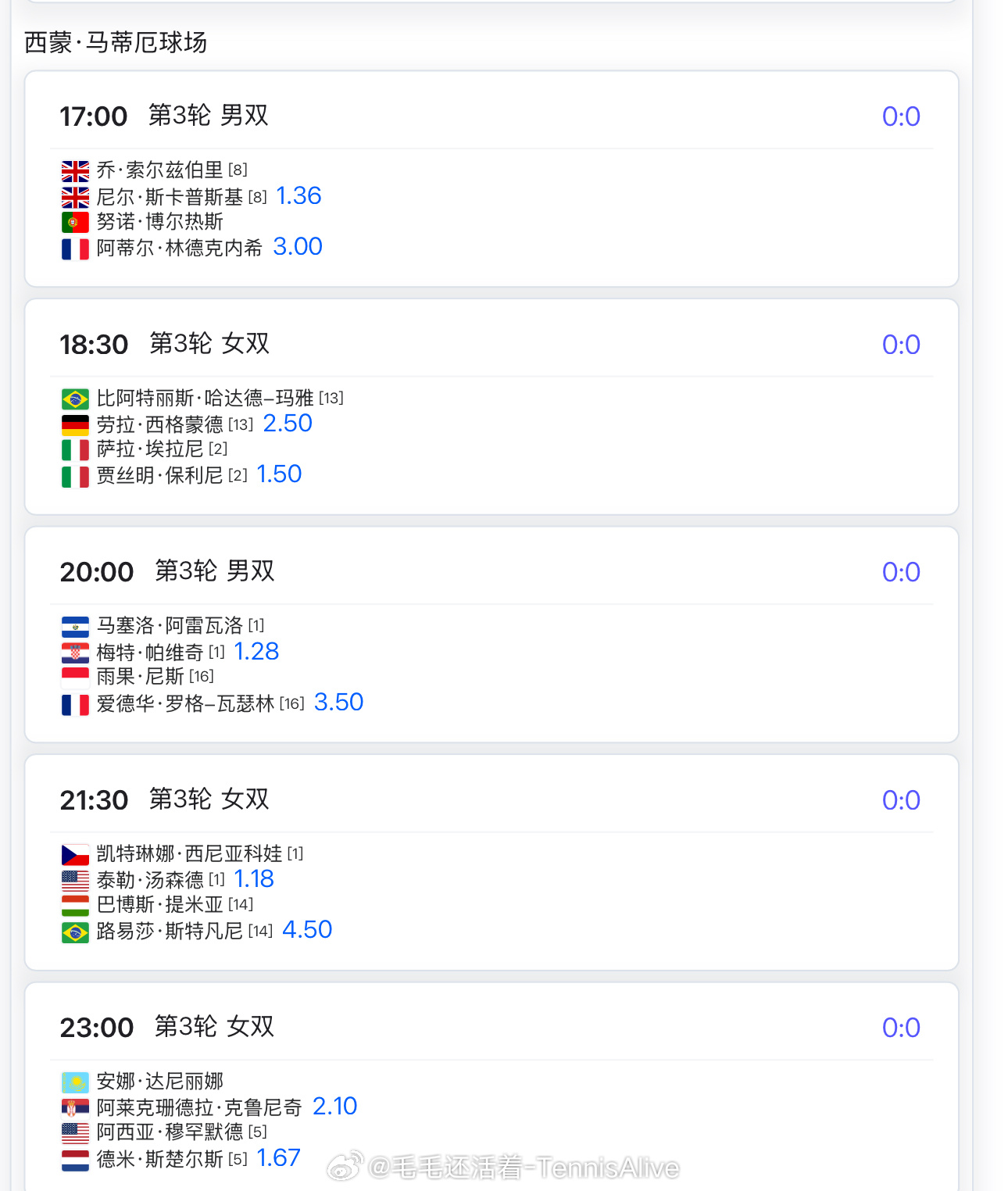The image size is (1008, 1191).
Task: Select odds 2.10 for 达尼丽娜/克鲁尼奇
Action: click(x=334, y=1107)
